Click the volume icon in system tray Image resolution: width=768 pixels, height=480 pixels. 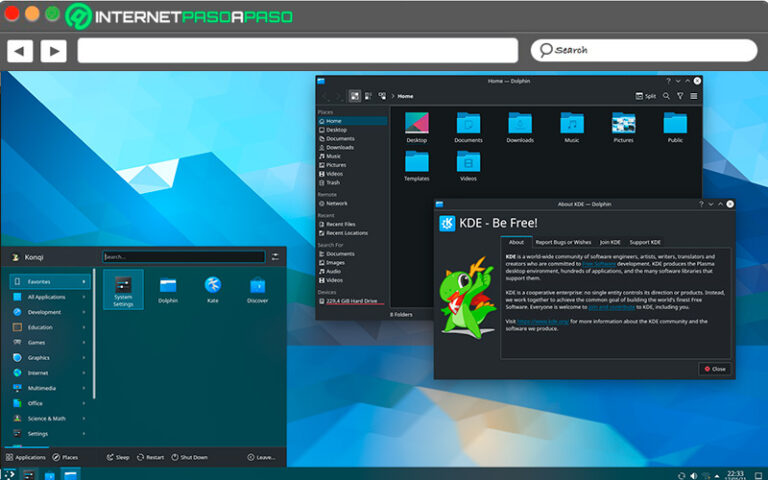pos(694,473)
